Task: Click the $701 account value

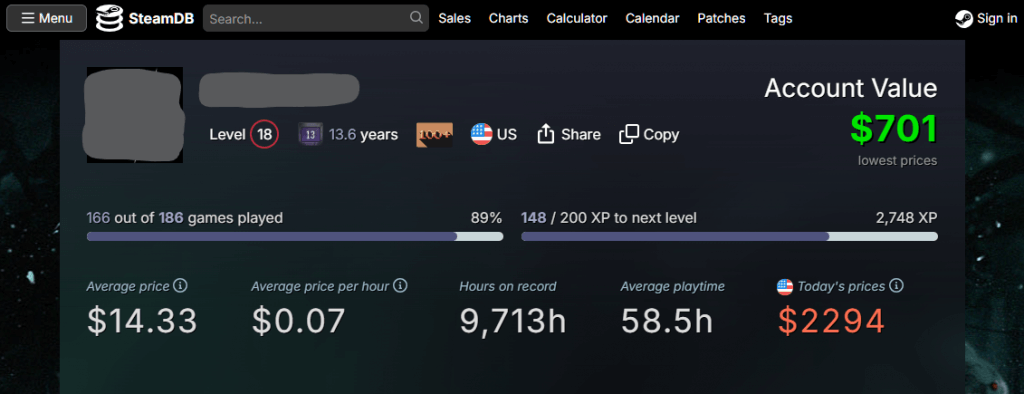Action: (x=893, y=129)
